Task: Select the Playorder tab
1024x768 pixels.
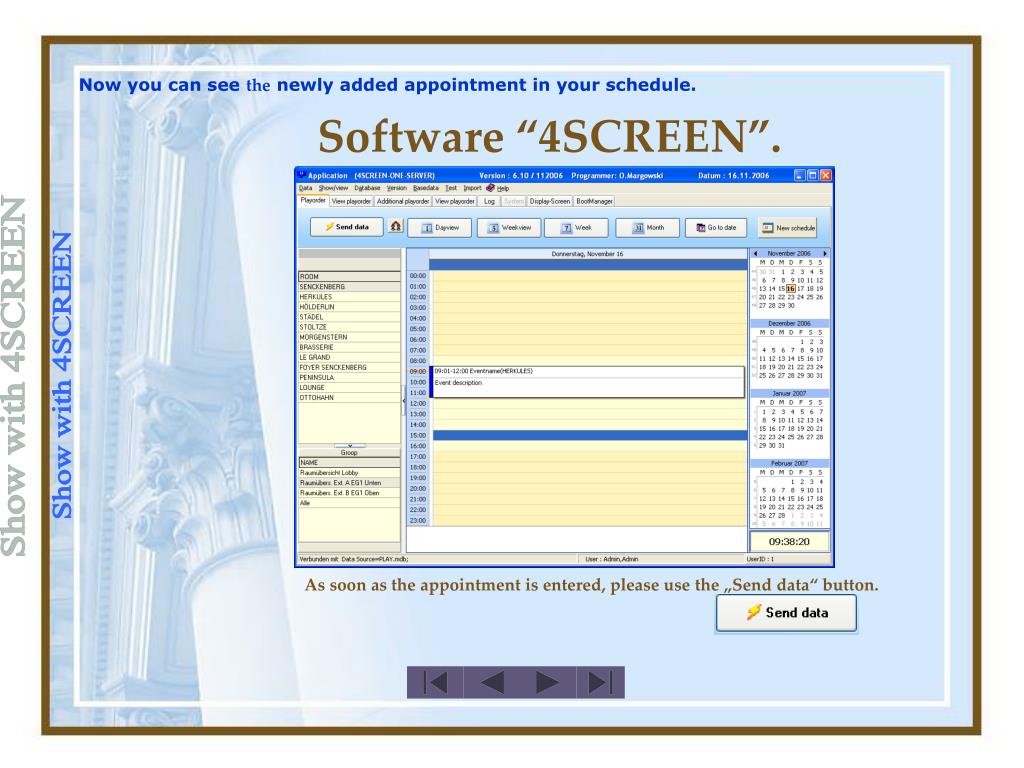Action: 313,200
